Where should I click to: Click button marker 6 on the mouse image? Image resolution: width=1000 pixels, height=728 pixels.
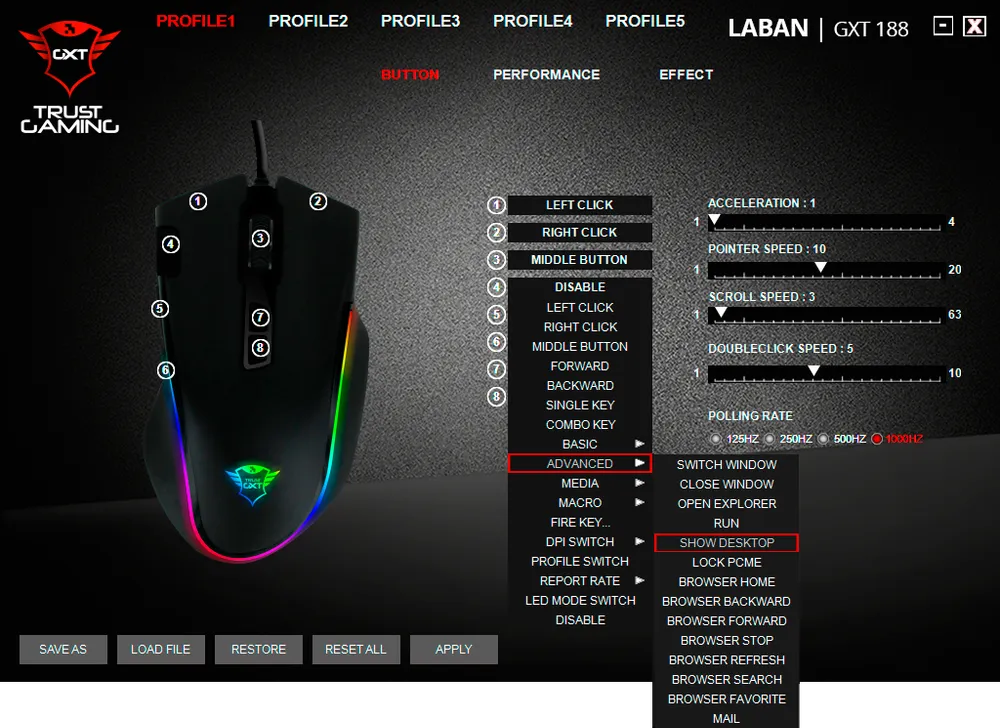(166, 370)
